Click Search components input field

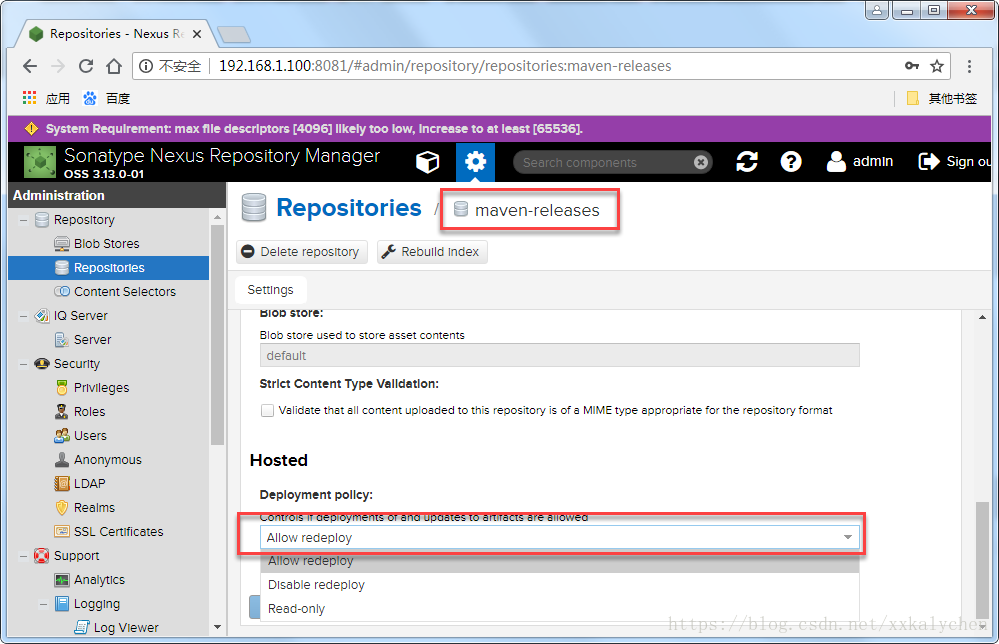(605, 162)
